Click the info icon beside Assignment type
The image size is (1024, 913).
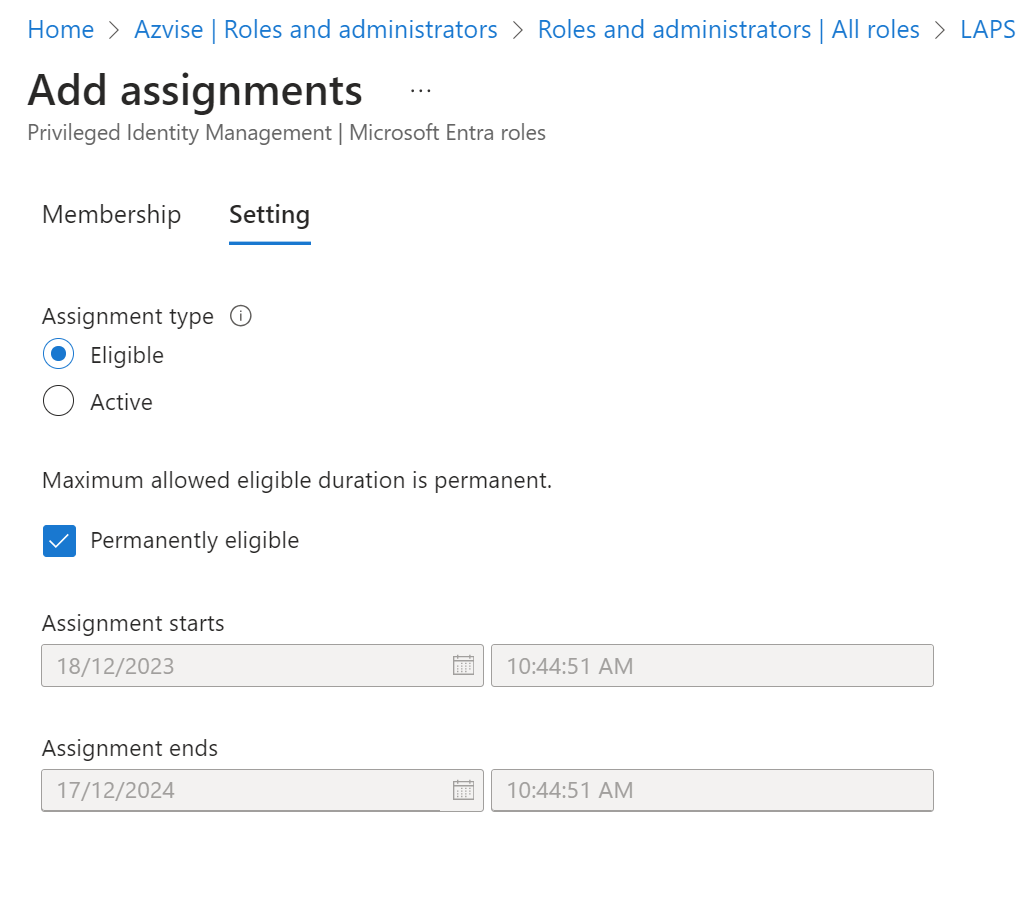[x=240, y=316]
